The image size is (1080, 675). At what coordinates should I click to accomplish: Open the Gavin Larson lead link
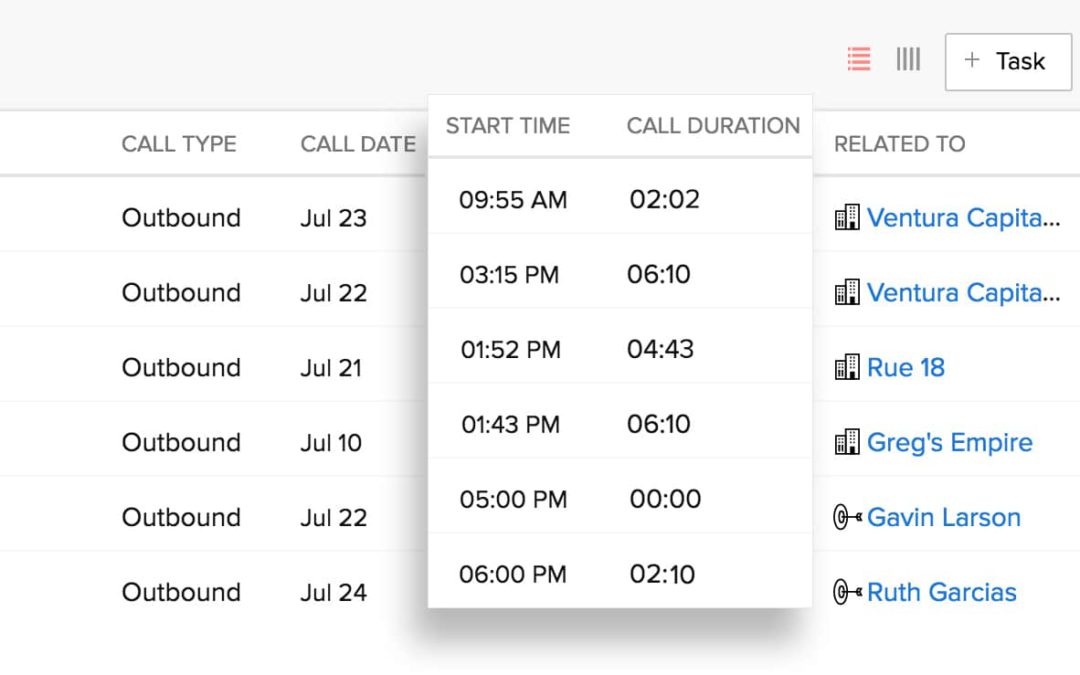(x=943, y=517)
